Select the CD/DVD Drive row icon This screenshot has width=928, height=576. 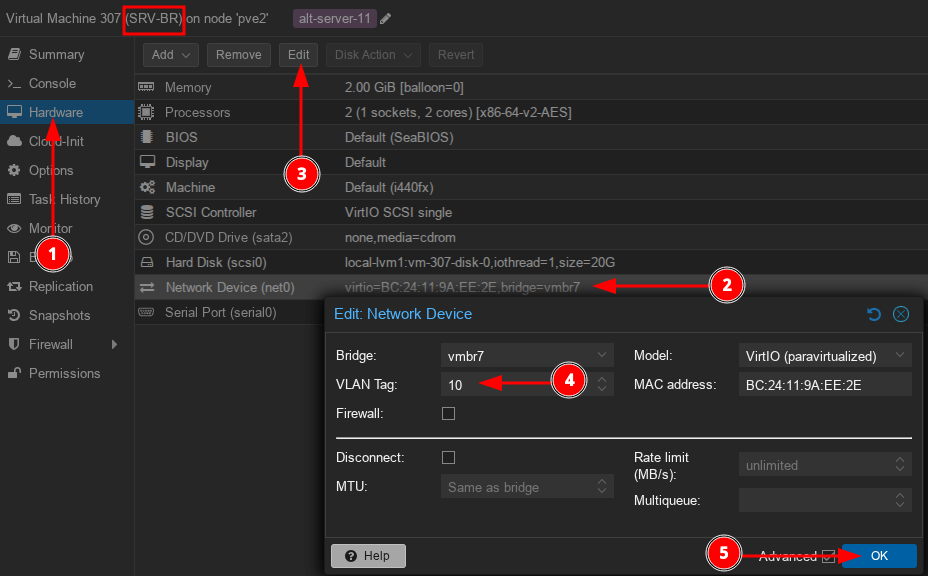pos(147,238)
